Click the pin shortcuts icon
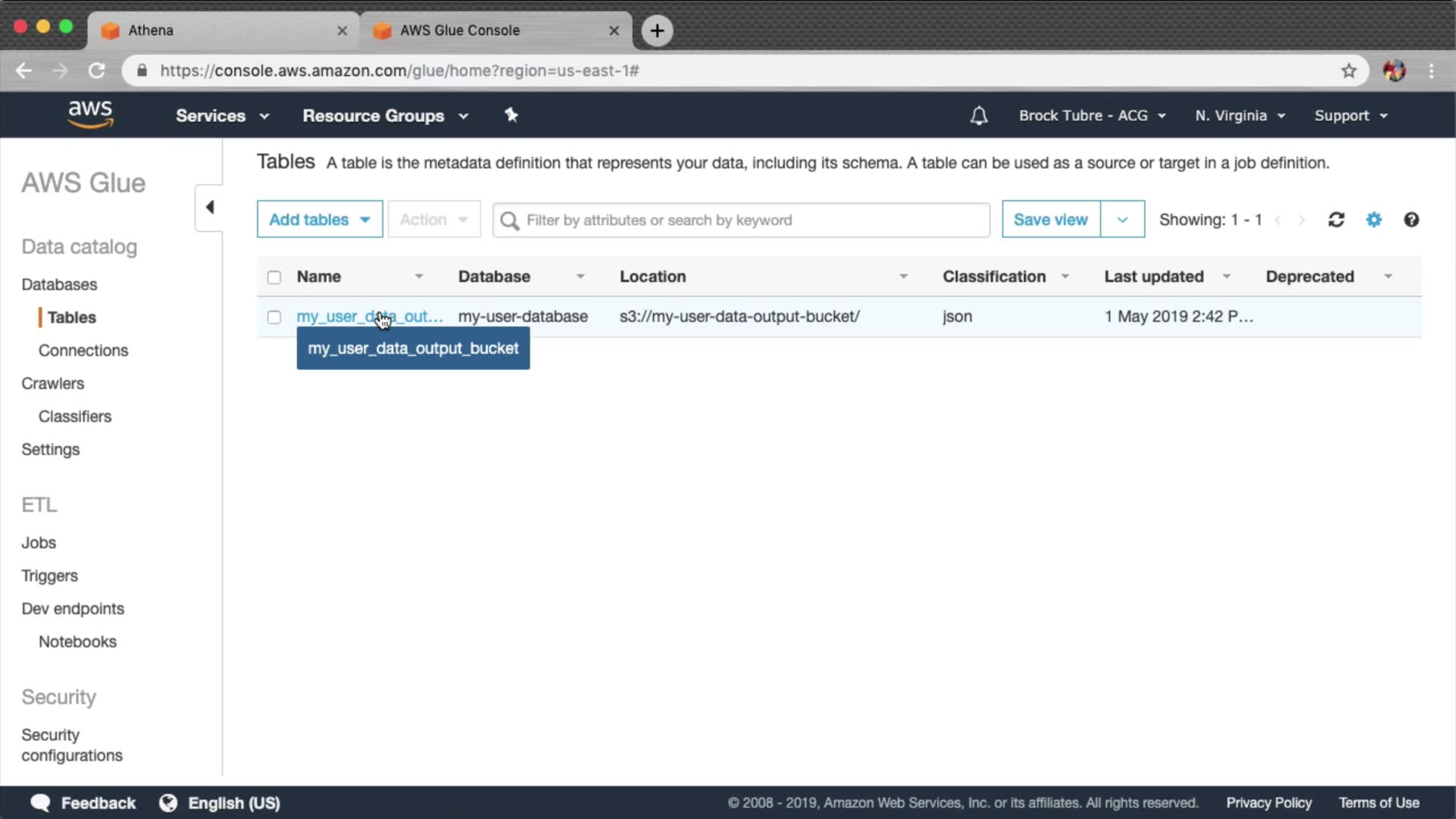Viewport: 1456px width, 819px height. click(x=511, y=115)
